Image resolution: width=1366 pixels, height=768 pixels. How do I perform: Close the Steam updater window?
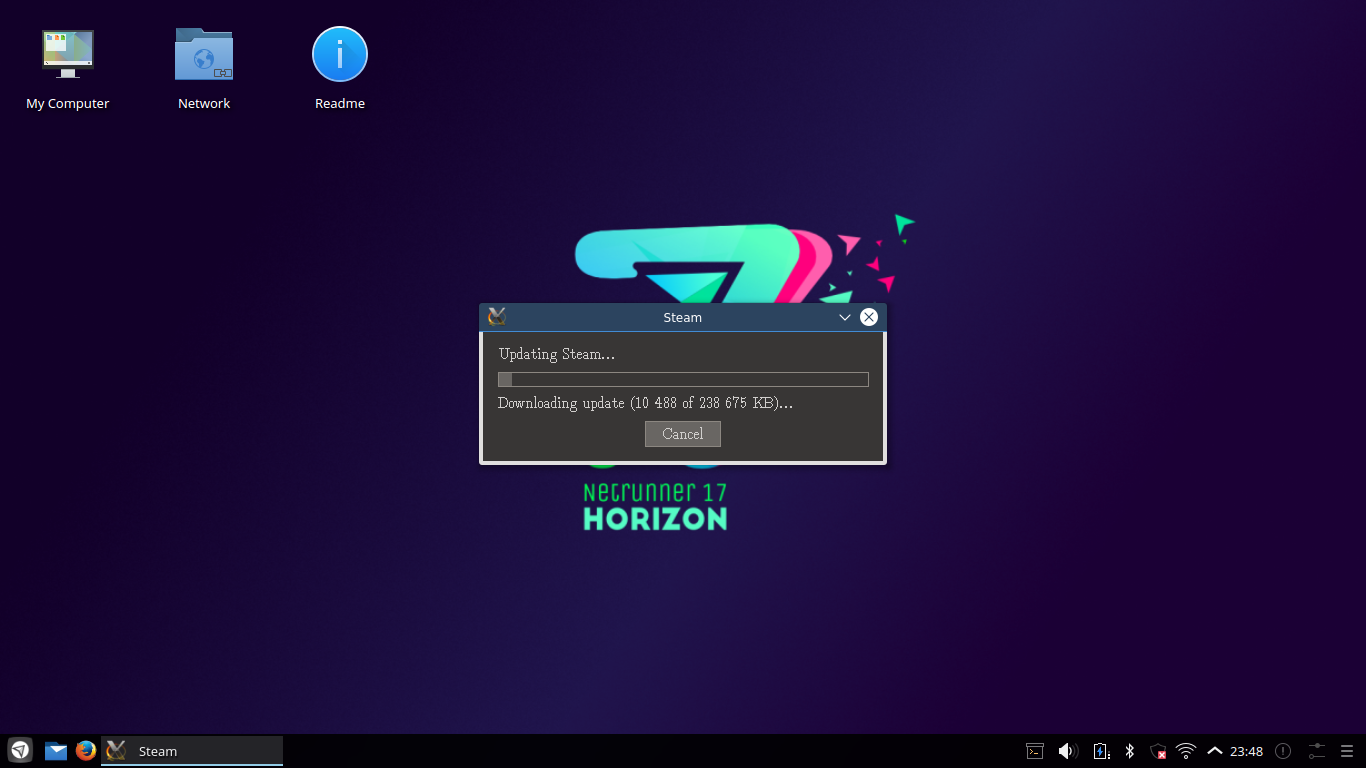869,317
